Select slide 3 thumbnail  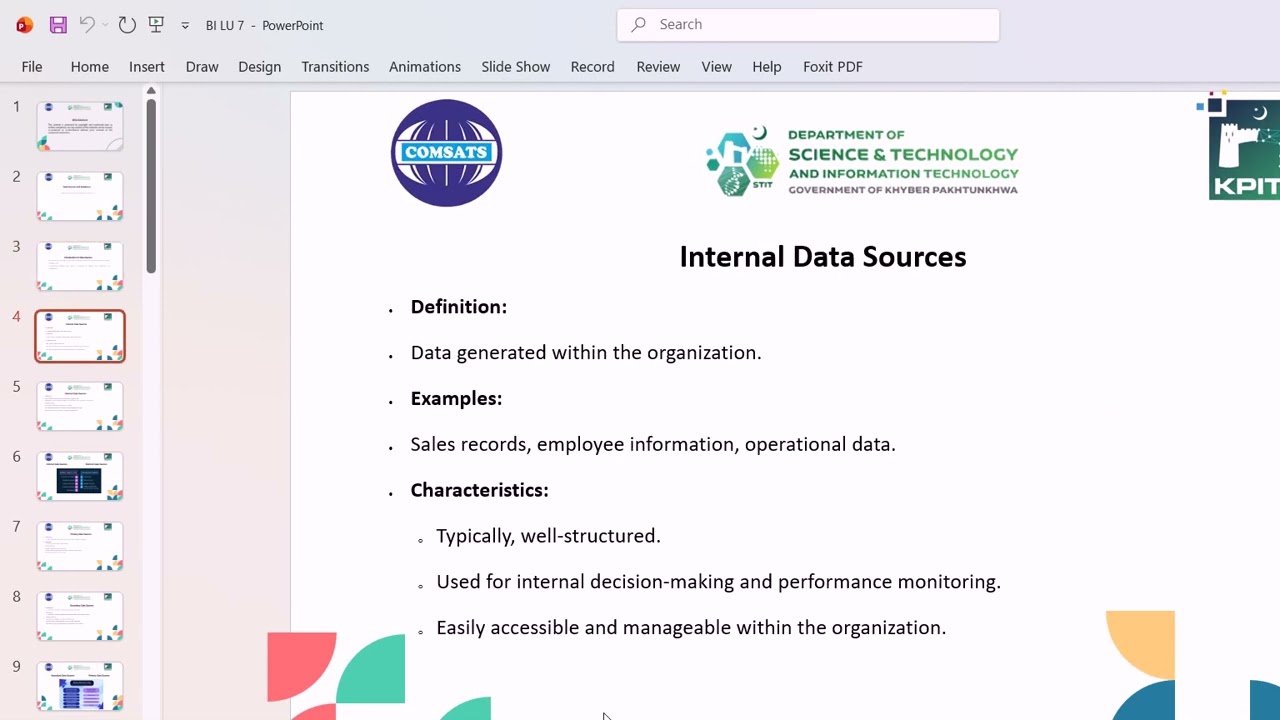[80, 266]
